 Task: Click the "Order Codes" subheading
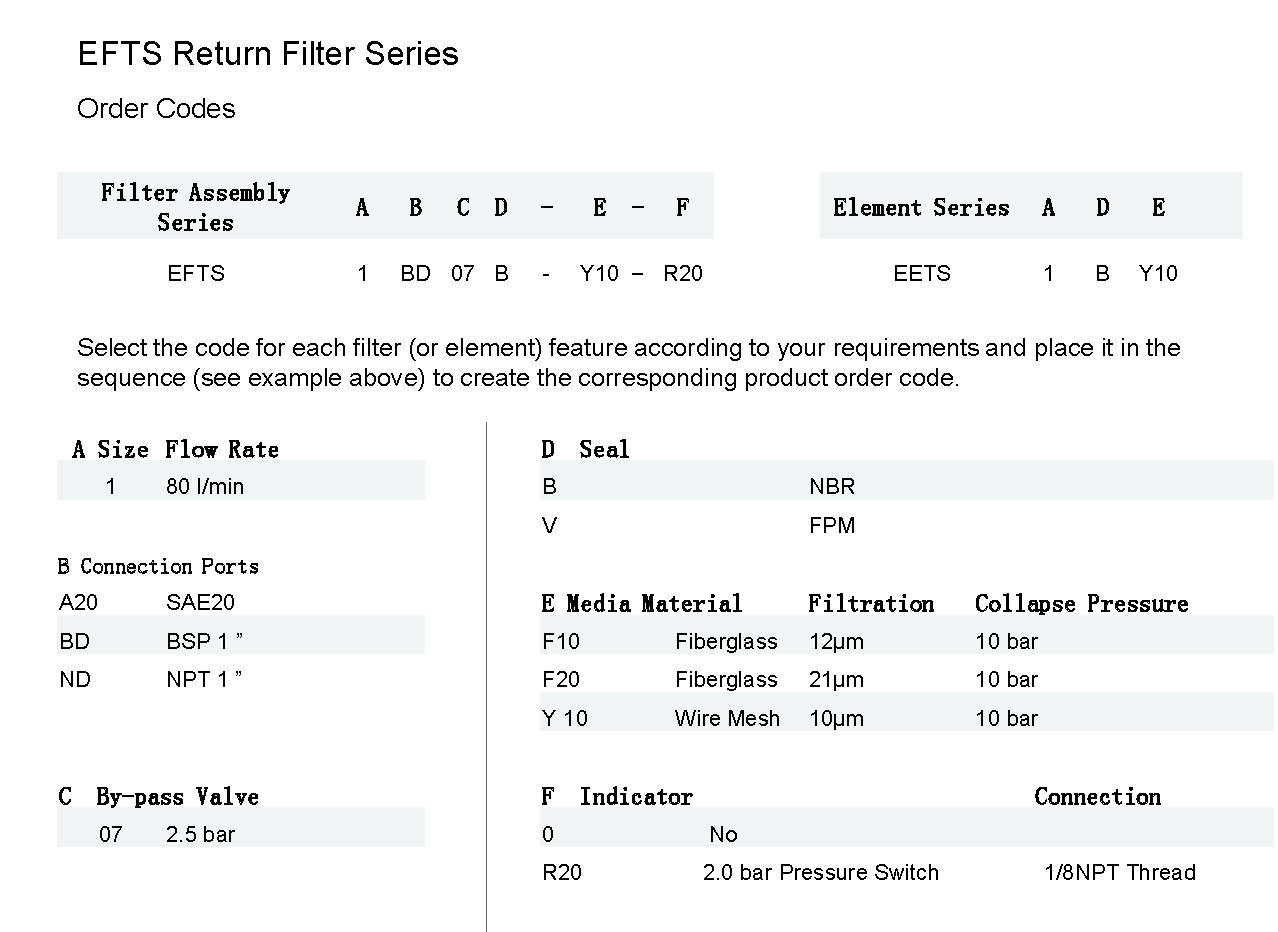[x=156, y=109]
